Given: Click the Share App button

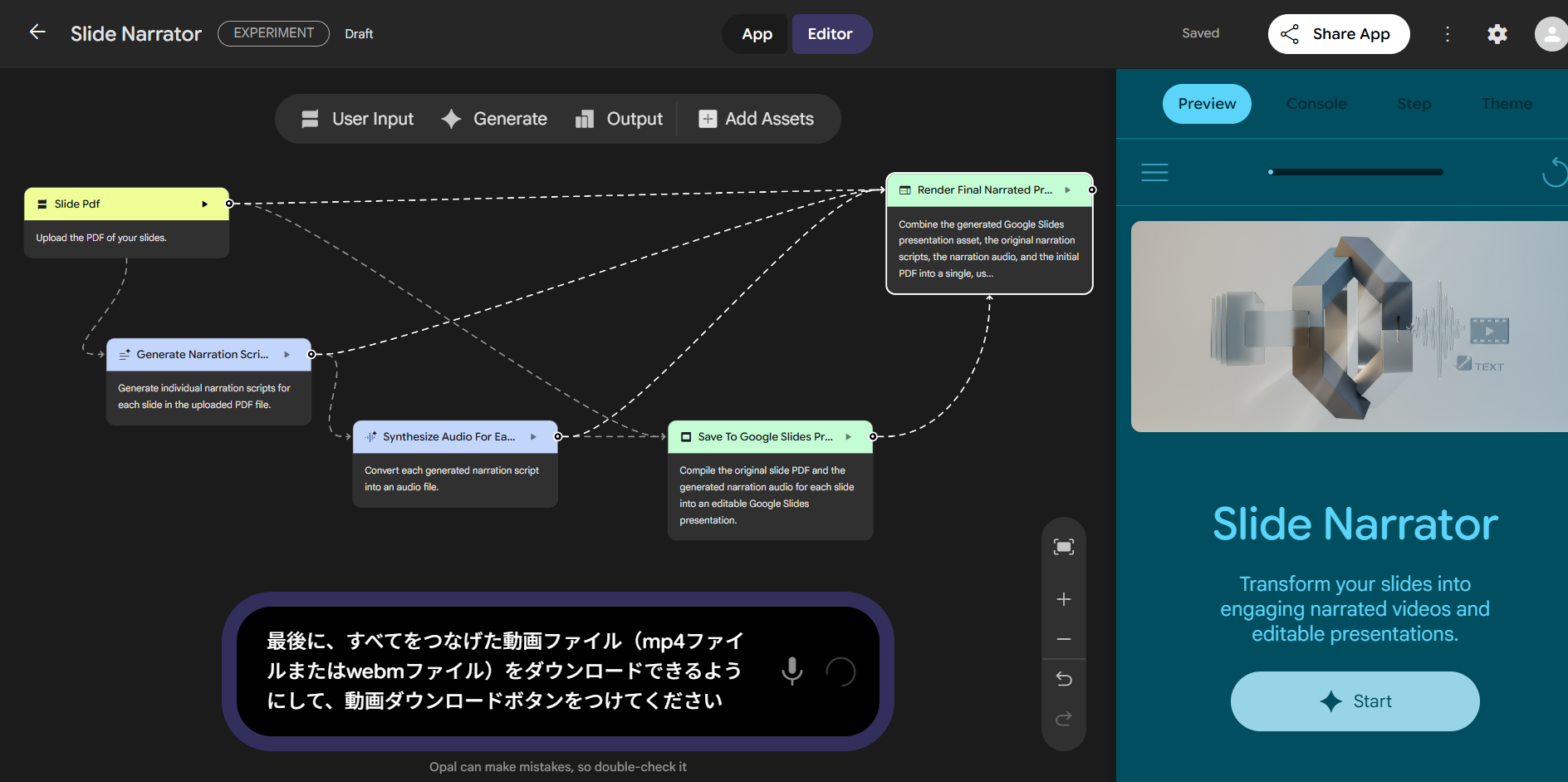Looking at the screenshot, I should click(x=1338, y=34).
